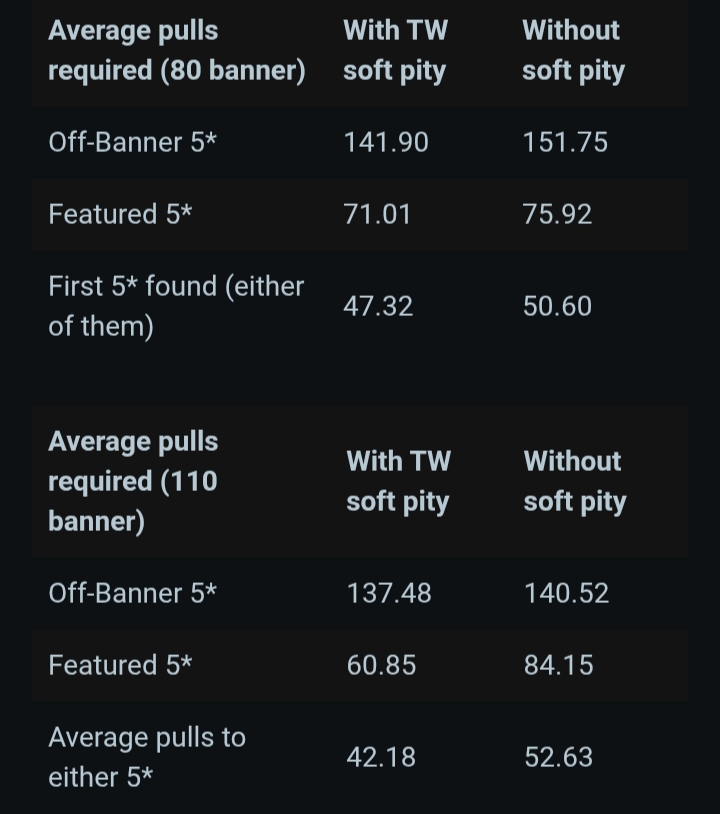Viewport: 720px width, 814px height.
Task: Select the 50.60 value cell
Action: coord(557,306)
